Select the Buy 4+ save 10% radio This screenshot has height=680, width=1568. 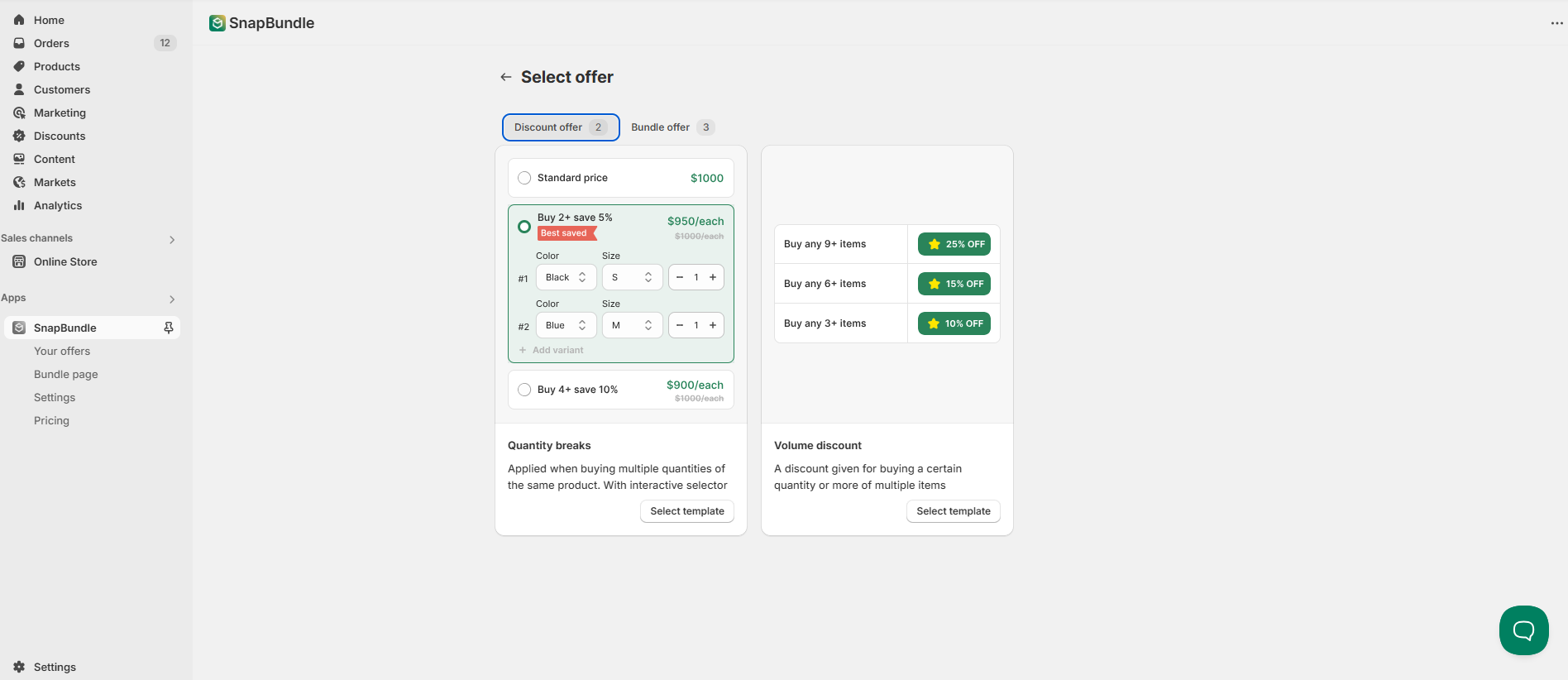[x=524, y=390]
